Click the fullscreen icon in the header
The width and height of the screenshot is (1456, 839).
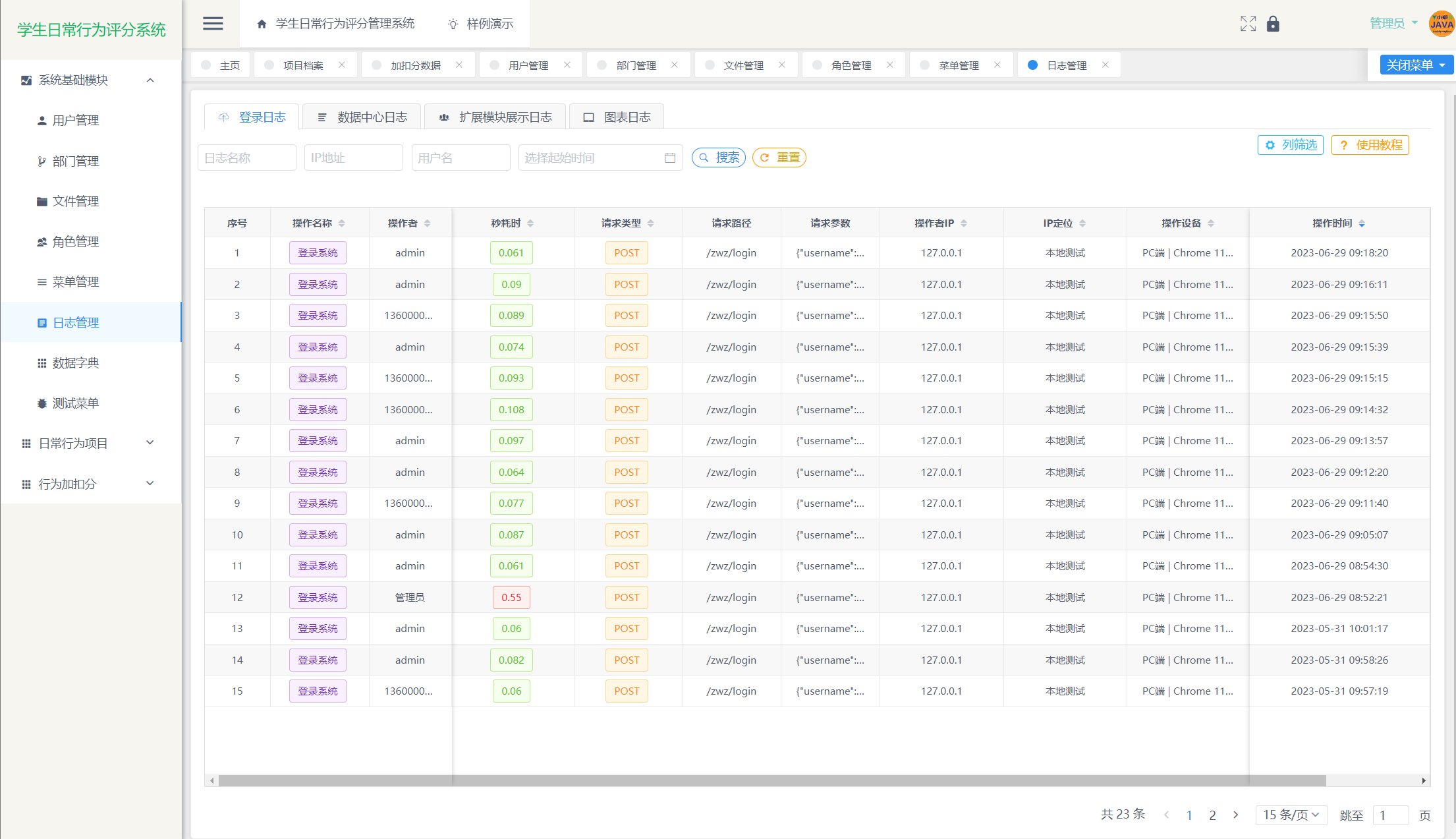coord(1248,23)
